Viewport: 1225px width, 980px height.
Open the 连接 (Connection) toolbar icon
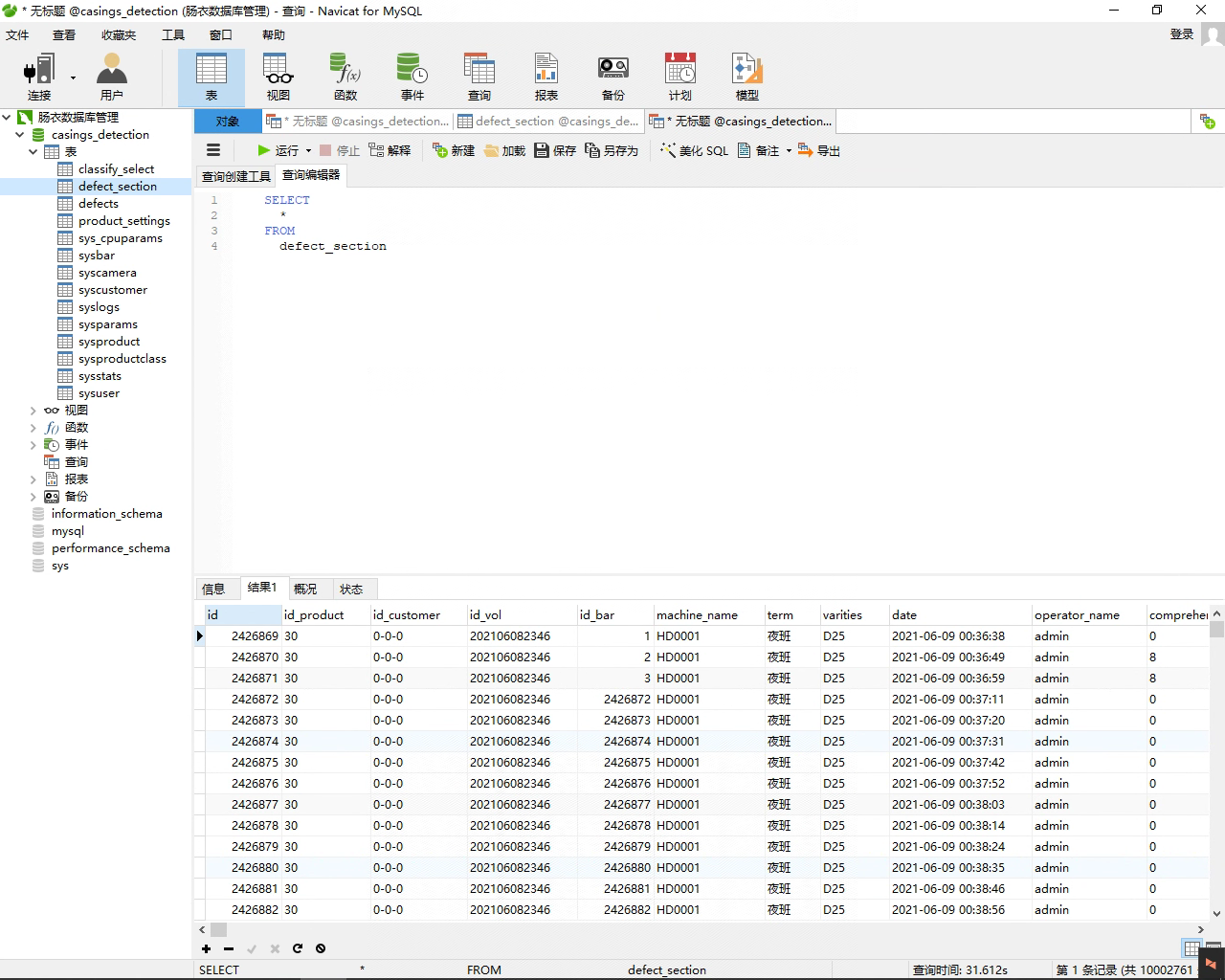39,78
